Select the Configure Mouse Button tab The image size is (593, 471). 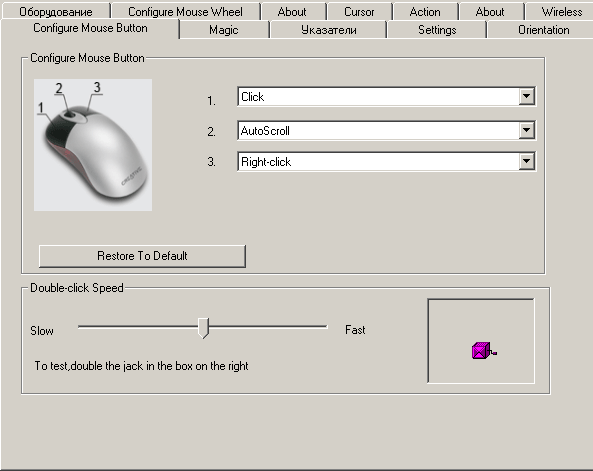[x=90, y=28]
